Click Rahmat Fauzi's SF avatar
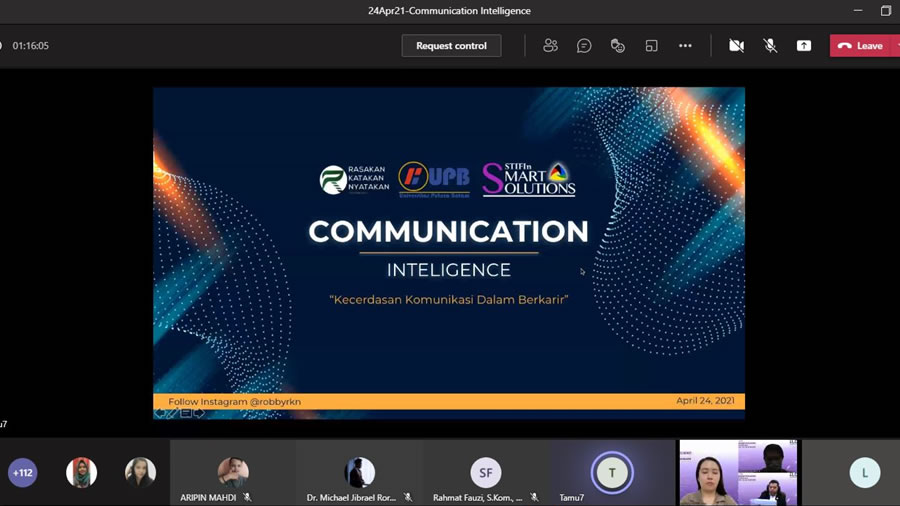 pyautogui.click(x=486, y=472)
